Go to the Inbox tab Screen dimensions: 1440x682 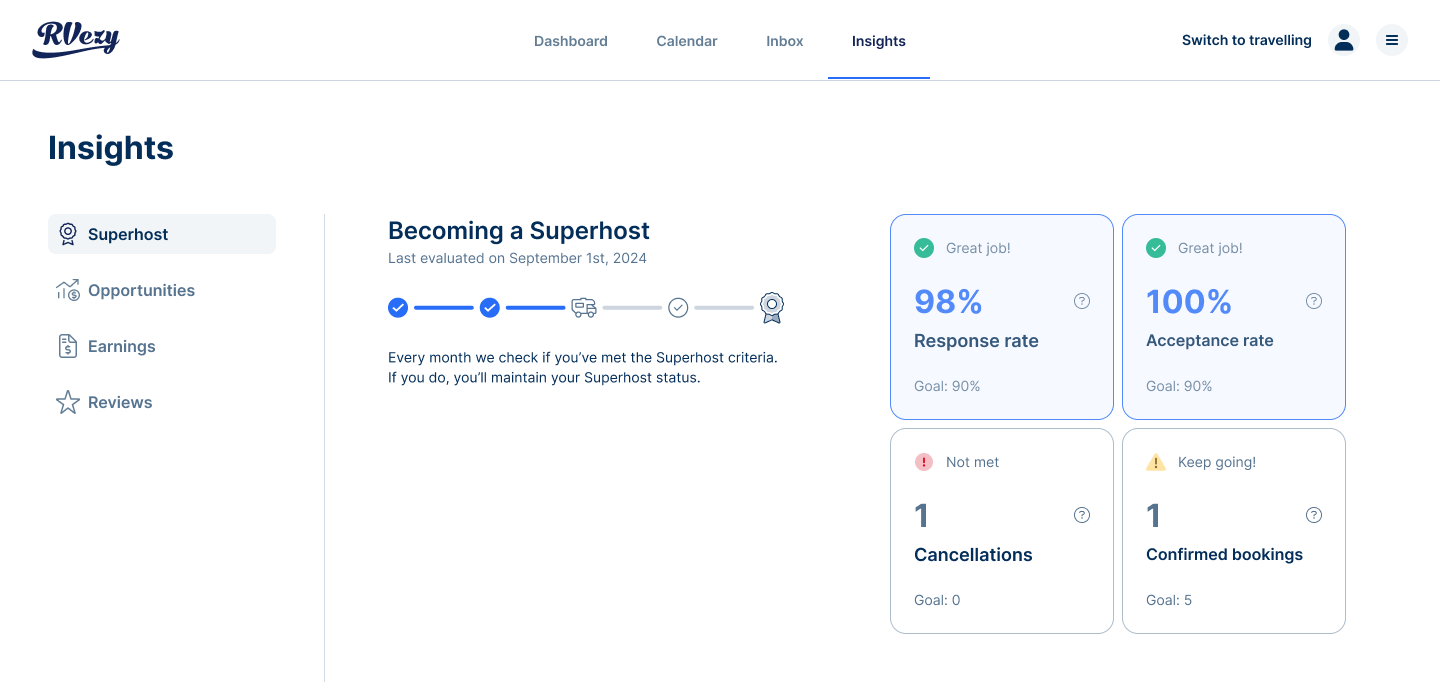[784, 41]
